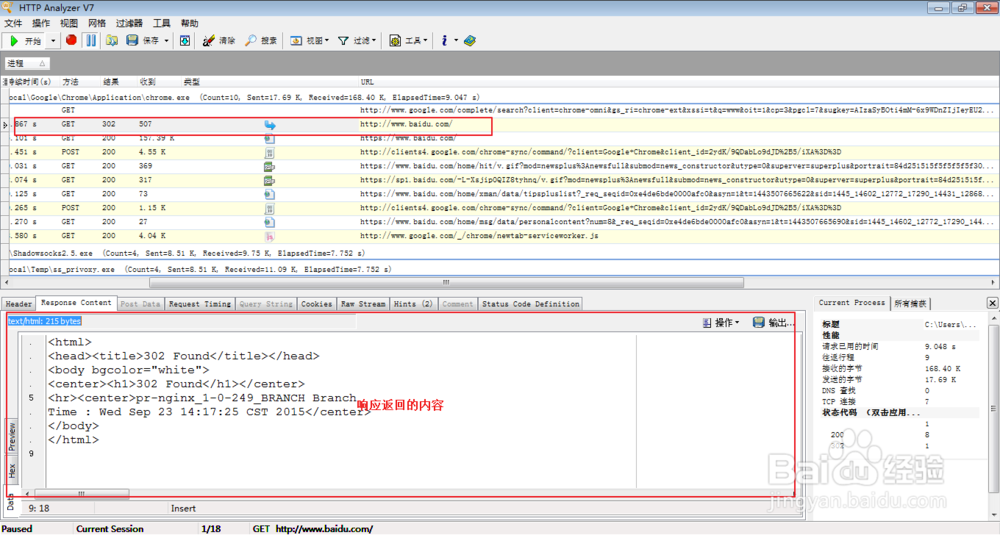Click the side panel vertical scrollbar
1000x535 pixels.
[993, 408]
